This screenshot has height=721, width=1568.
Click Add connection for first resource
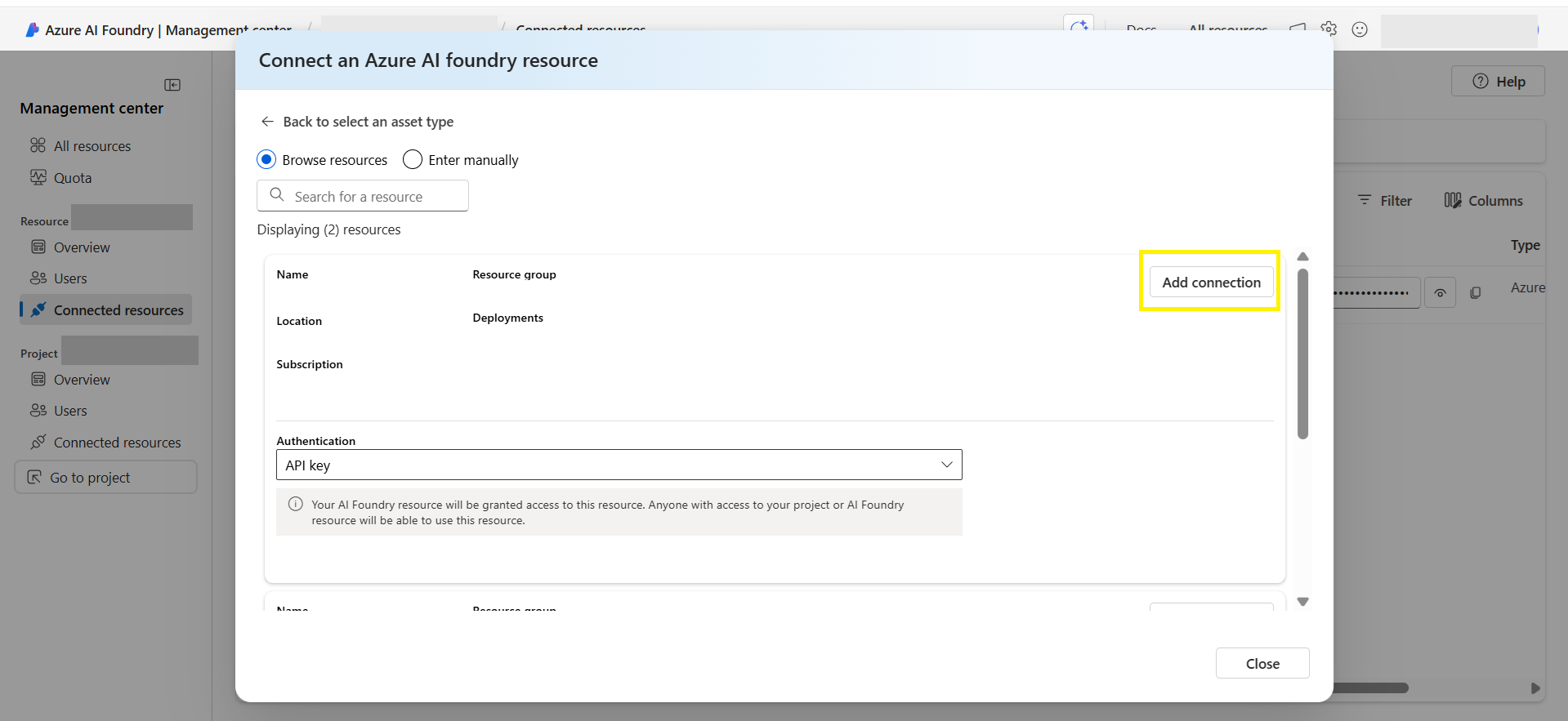pos(1211,282)
